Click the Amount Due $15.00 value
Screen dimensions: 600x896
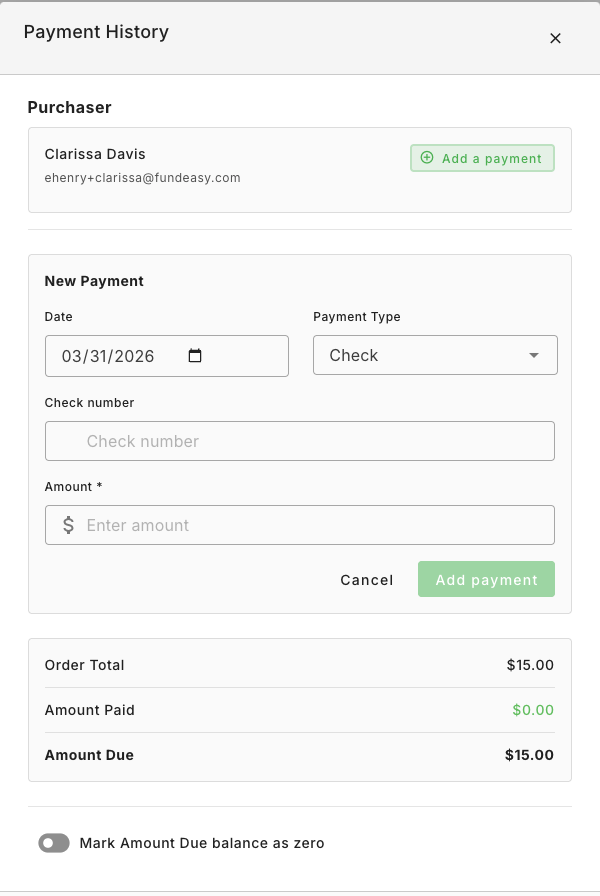pos(529,755)
